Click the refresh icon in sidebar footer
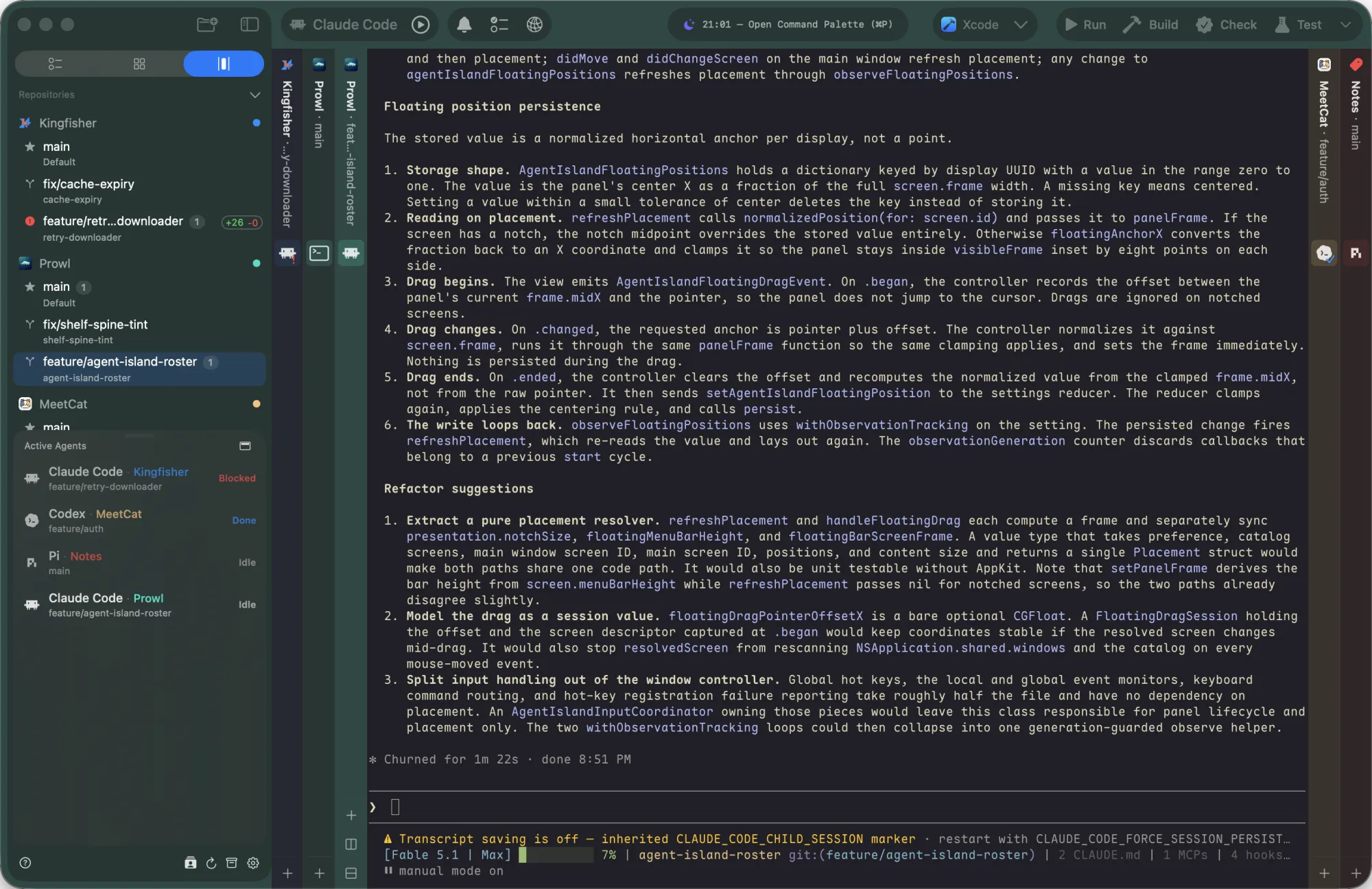The width and height of the screenshot is (1372, 889). pyautogui.click(x=211, y=863)
